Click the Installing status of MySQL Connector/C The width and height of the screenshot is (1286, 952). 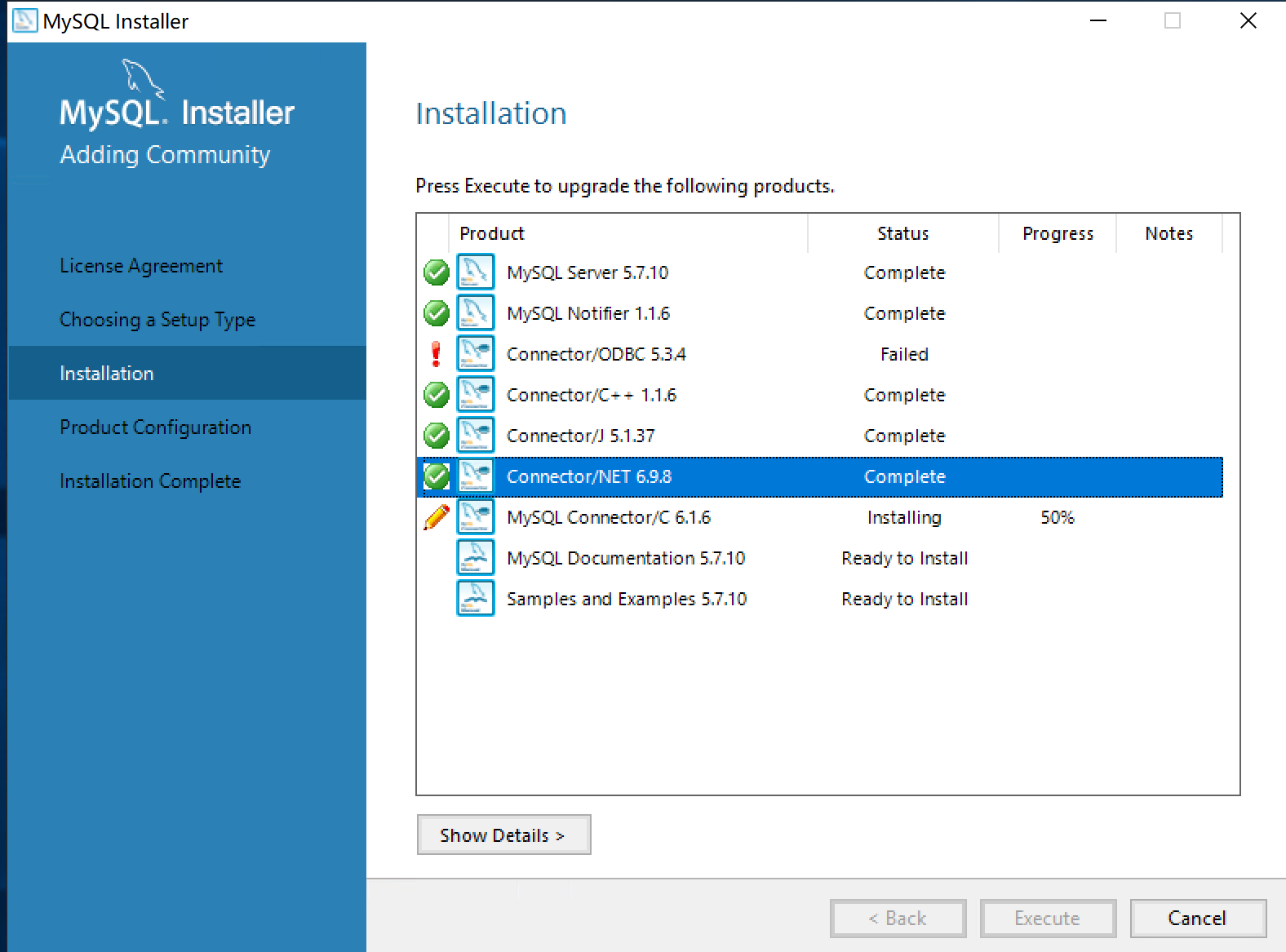pyautogui.click(x=904, y=517)
